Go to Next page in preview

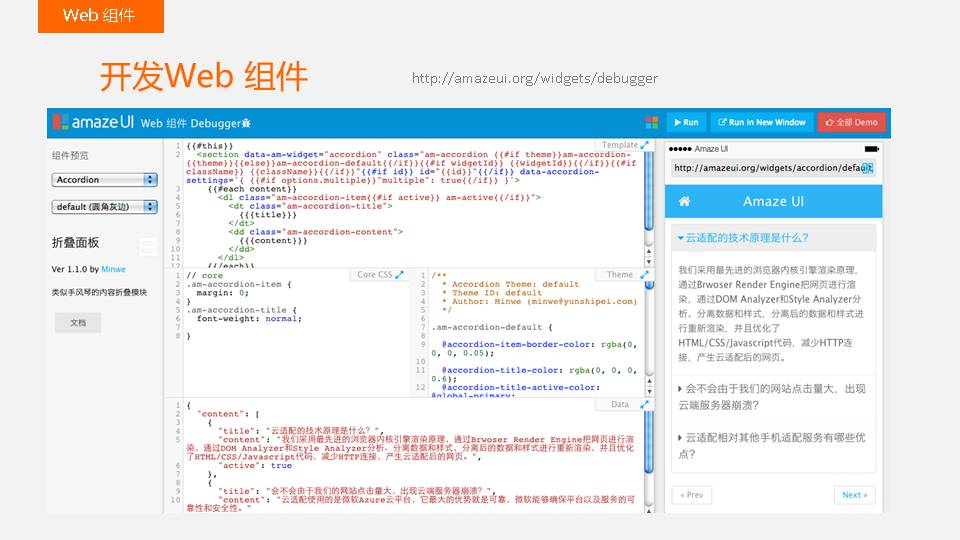pos(854,495)
